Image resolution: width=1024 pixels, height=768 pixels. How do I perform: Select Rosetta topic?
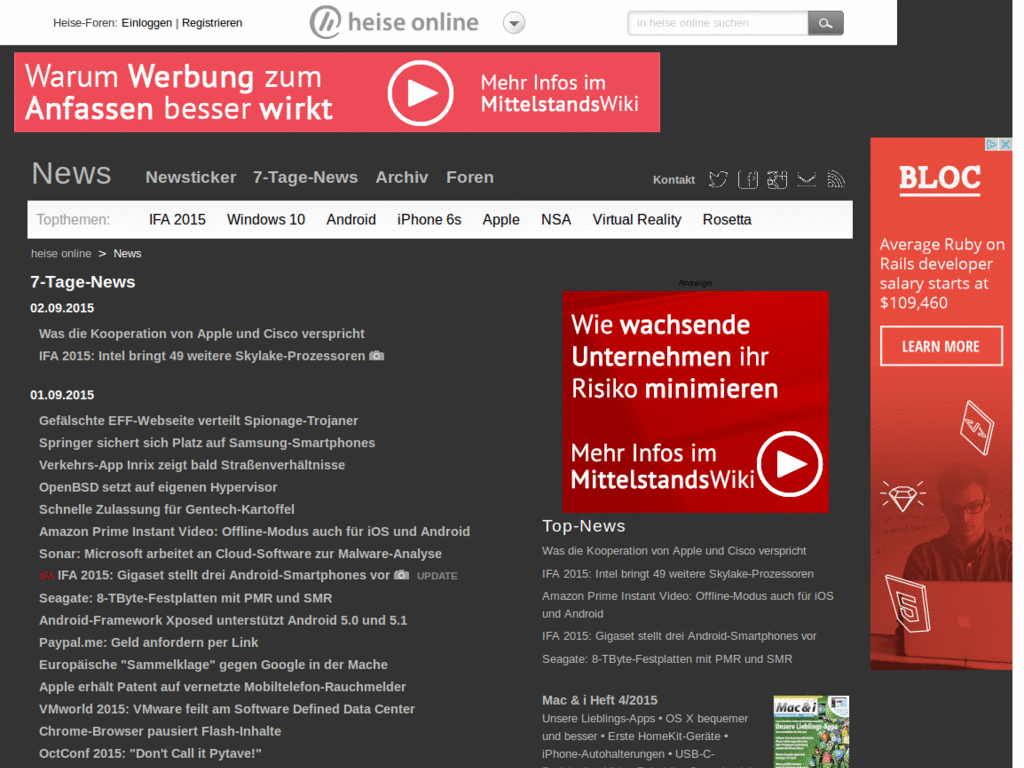pyautogui.click(x=727, y=219)
